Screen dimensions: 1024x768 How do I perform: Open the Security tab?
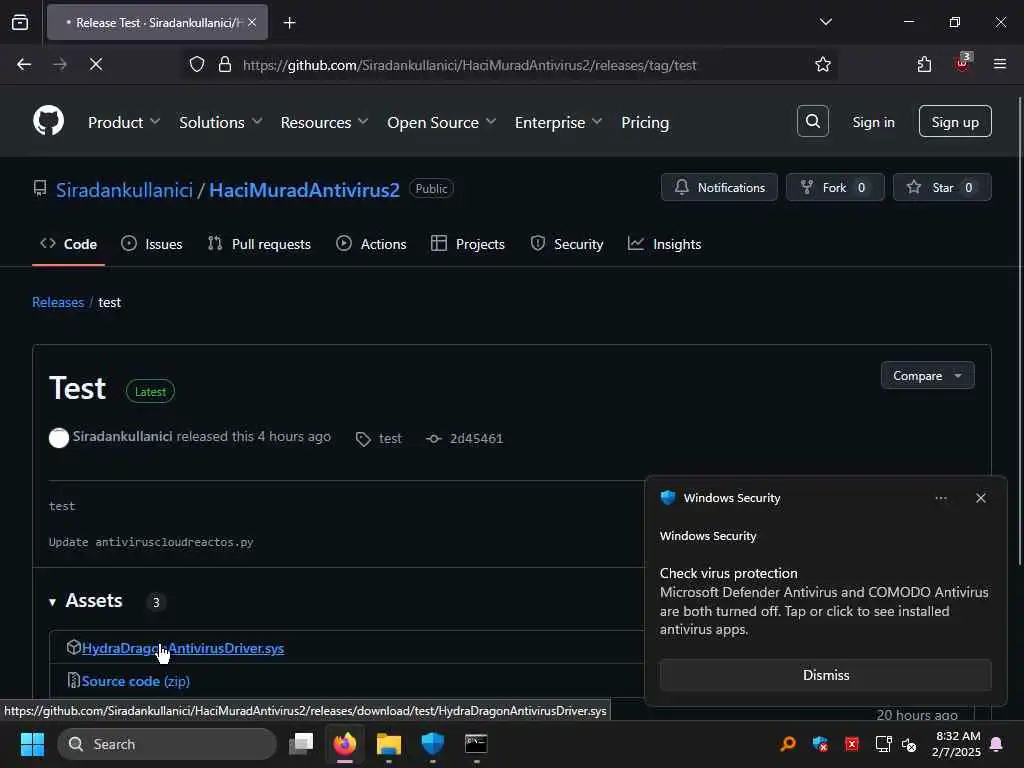click(567, 244)
